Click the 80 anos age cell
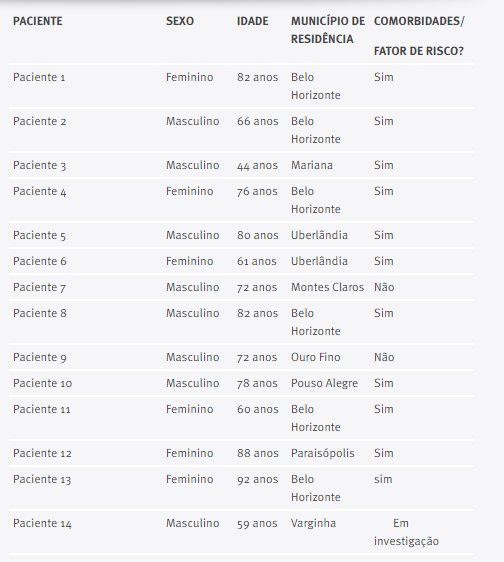 [257, 235]
